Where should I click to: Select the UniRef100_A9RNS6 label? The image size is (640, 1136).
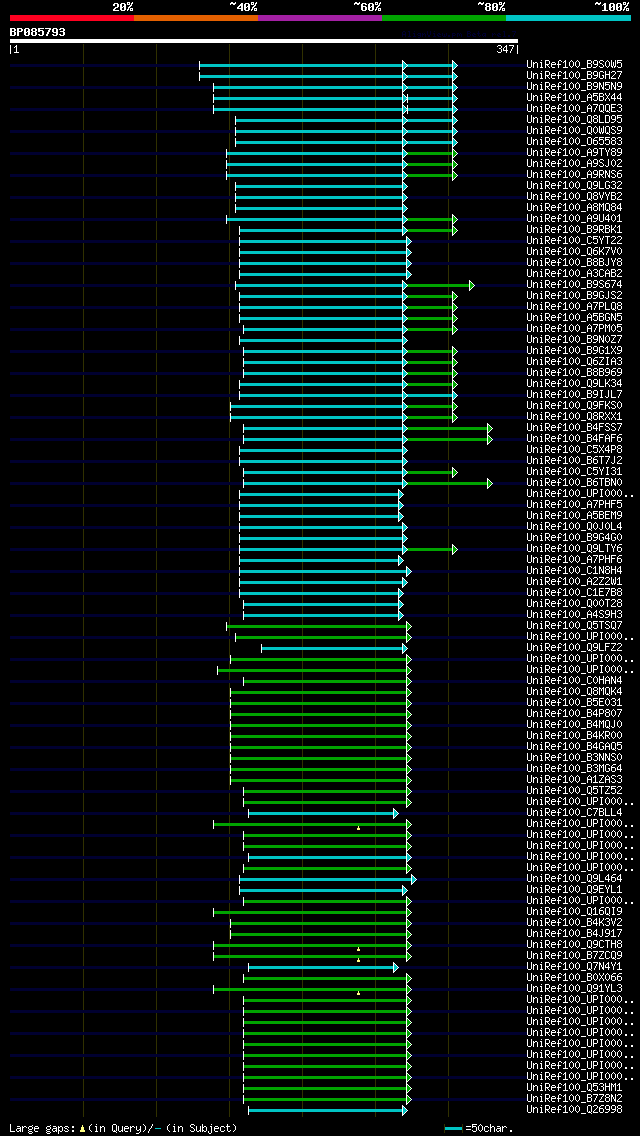(574, 174)
